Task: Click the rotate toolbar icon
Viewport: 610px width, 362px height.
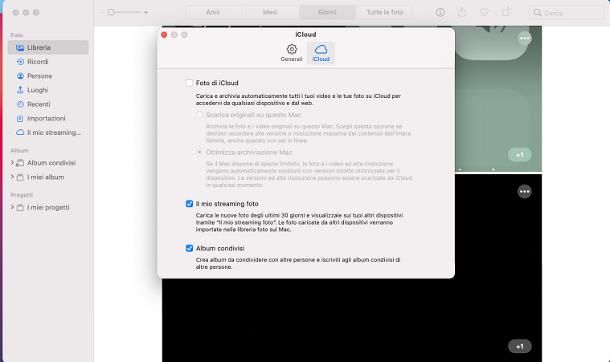Action: [506, 12]
